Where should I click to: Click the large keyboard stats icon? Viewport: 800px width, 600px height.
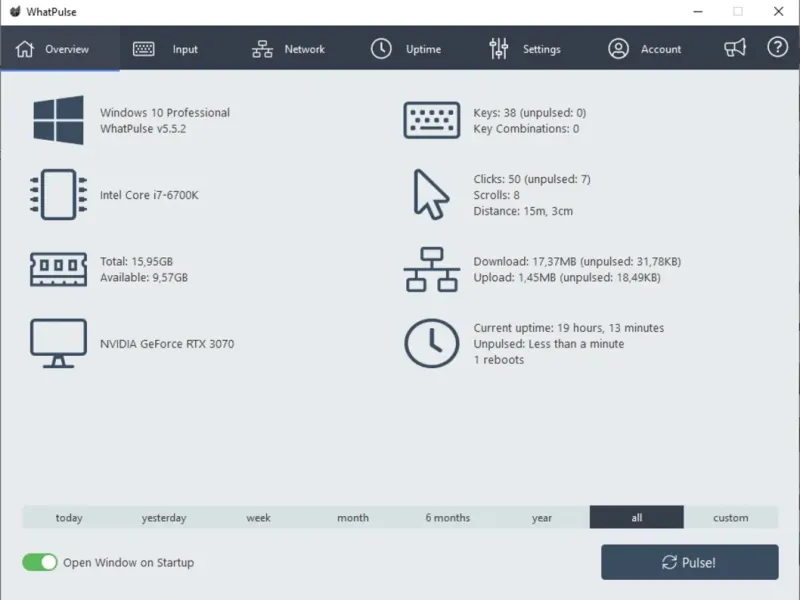(432, 120)
